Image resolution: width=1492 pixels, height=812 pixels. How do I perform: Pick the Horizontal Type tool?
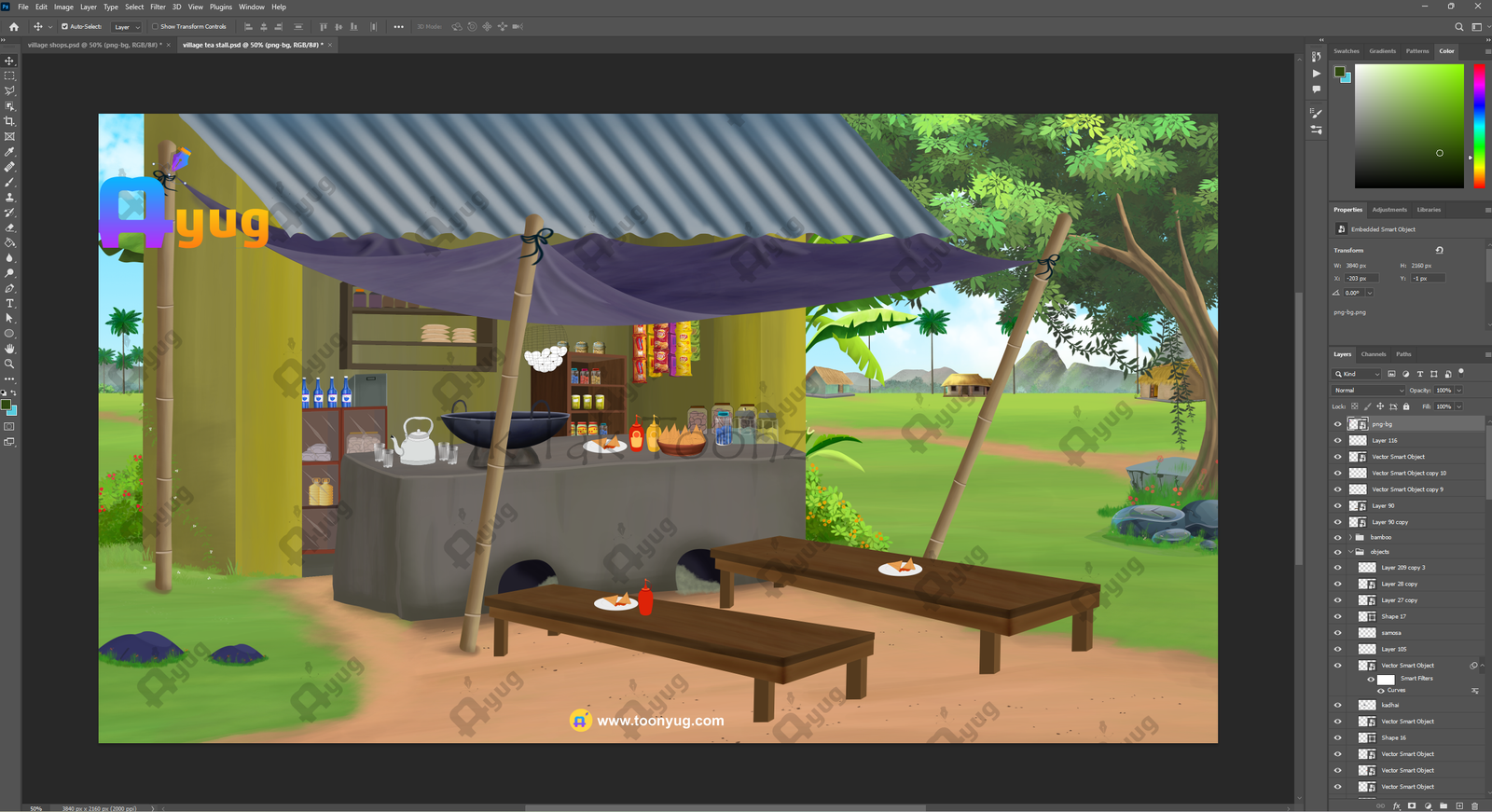click(x=9, y=304)
